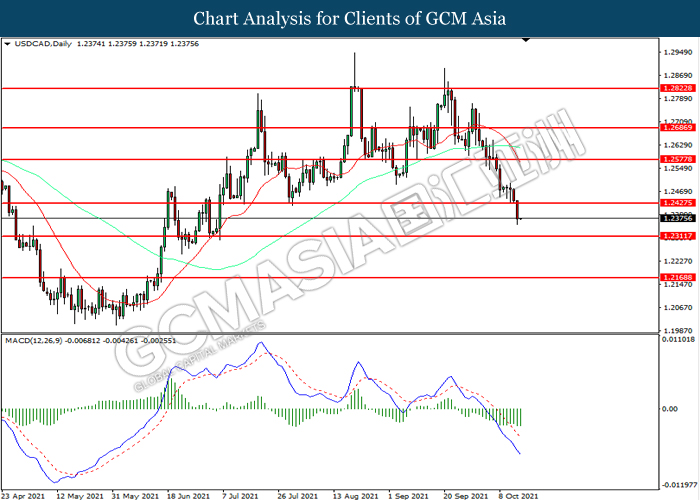Click the 1.24690 price axis value
This screenshot has width=700, height=500.
(x=678, y=192)
